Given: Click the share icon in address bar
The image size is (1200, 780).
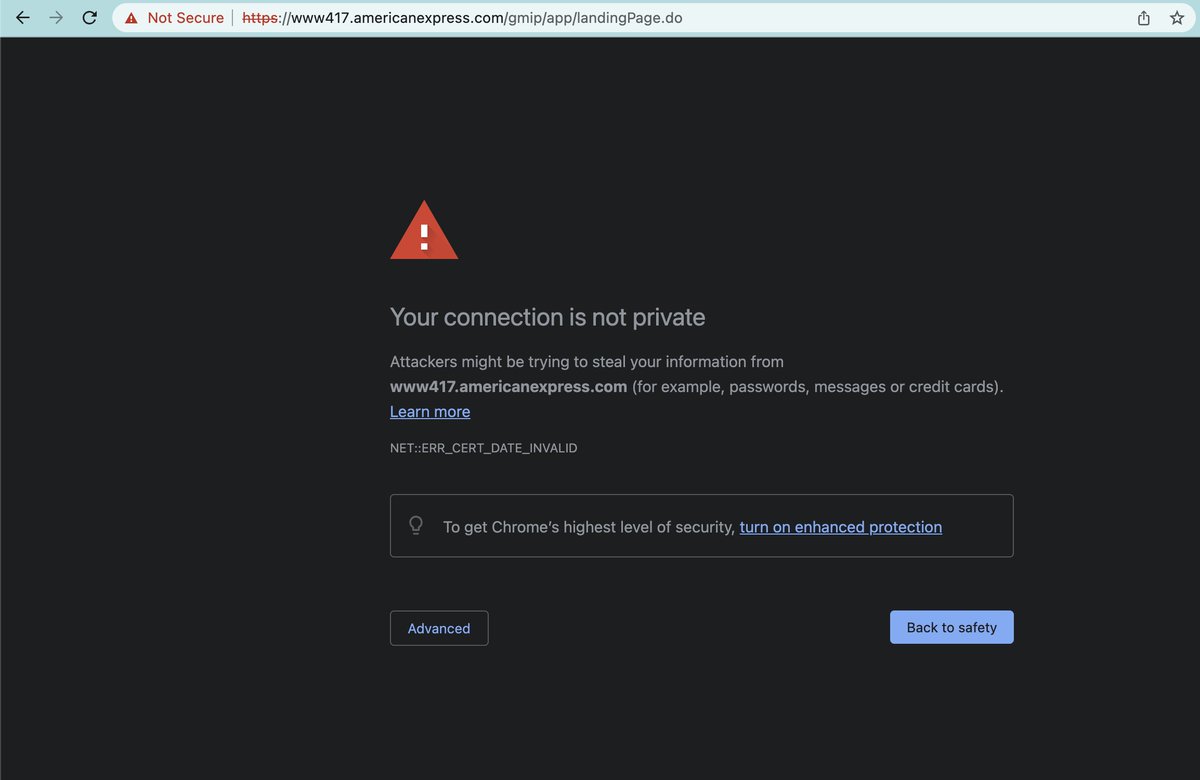Looking at the screenshot, I should tap(1144, 18).
